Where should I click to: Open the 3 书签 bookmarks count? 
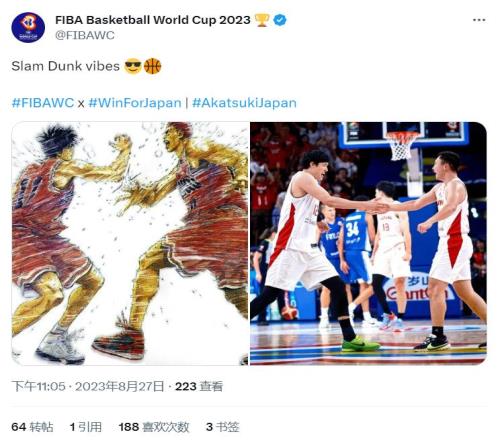tap(222, 427)
